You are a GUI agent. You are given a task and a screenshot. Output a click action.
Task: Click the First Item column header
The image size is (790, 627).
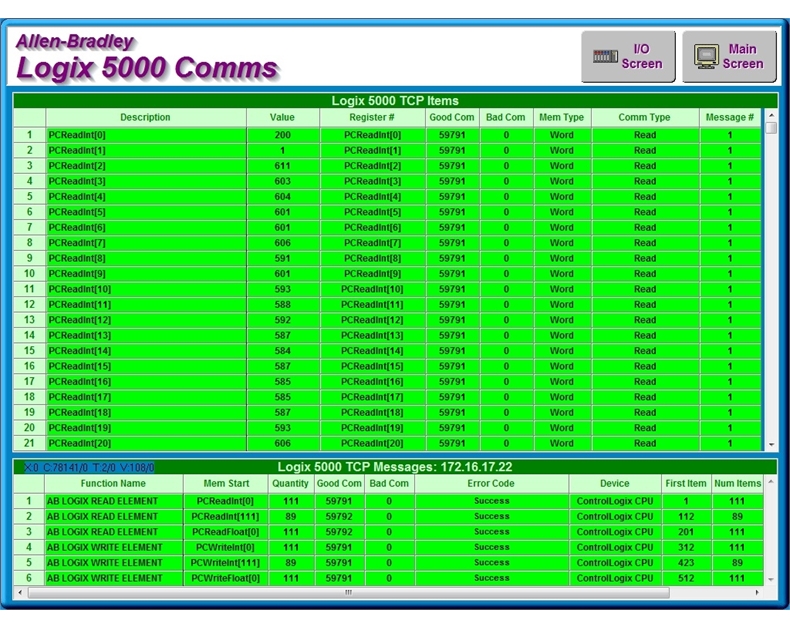click(x=686, y=483)
